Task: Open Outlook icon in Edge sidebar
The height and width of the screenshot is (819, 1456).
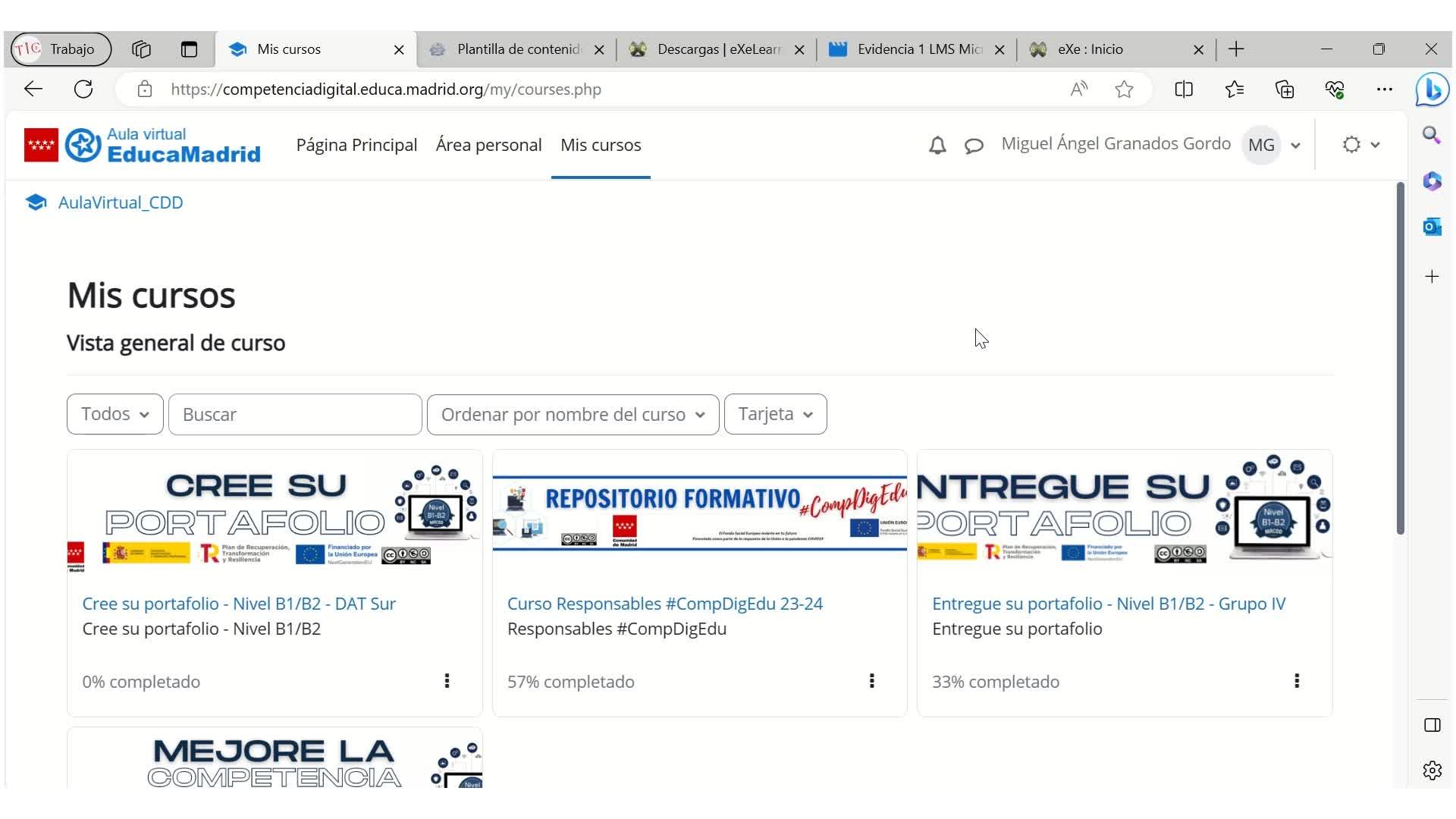Action: pyautogui.click(x=1432, y=226)
